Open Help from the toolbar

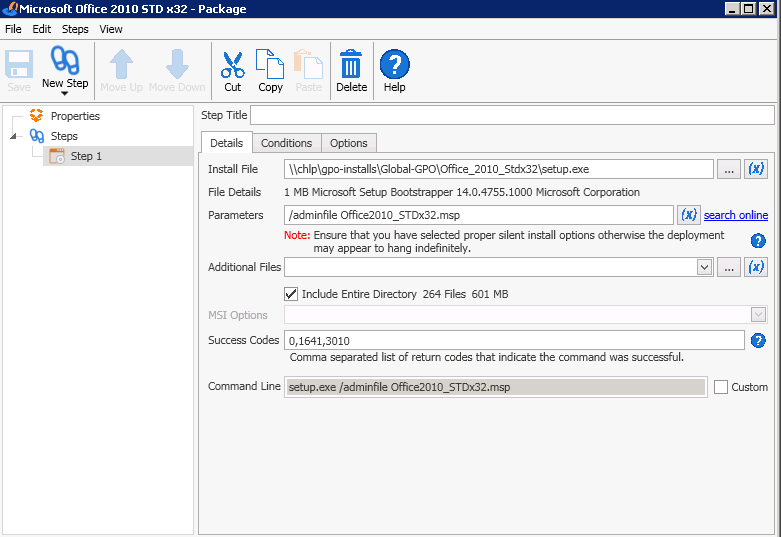pyautogui.click(x=394, y=65)
